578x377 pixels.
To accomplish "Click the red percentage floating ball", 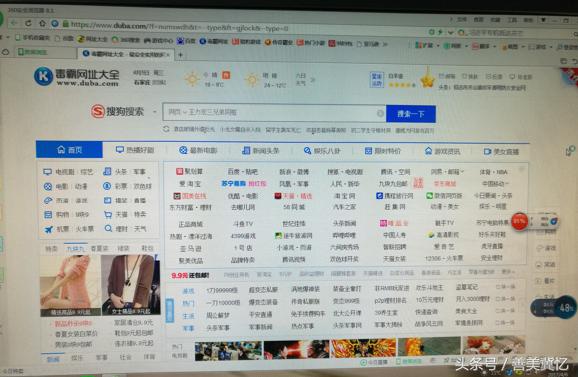I will click(x=519, y=221).
